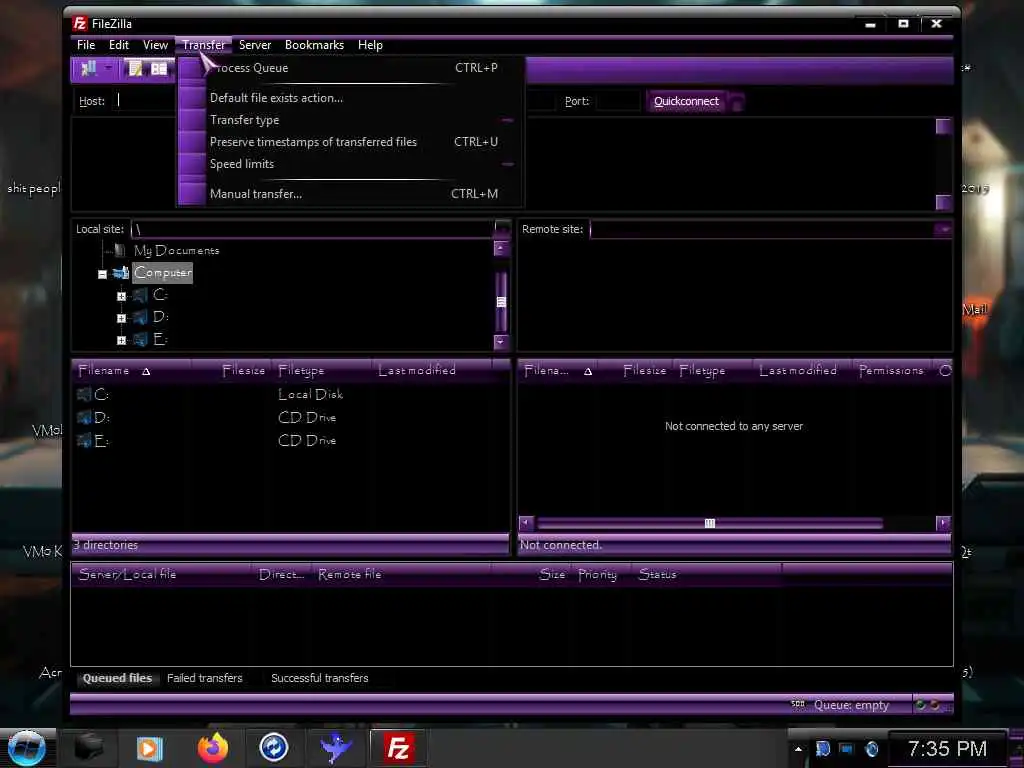Select the E: CD Drive row
1024x768 pixels.
(290, 441)
